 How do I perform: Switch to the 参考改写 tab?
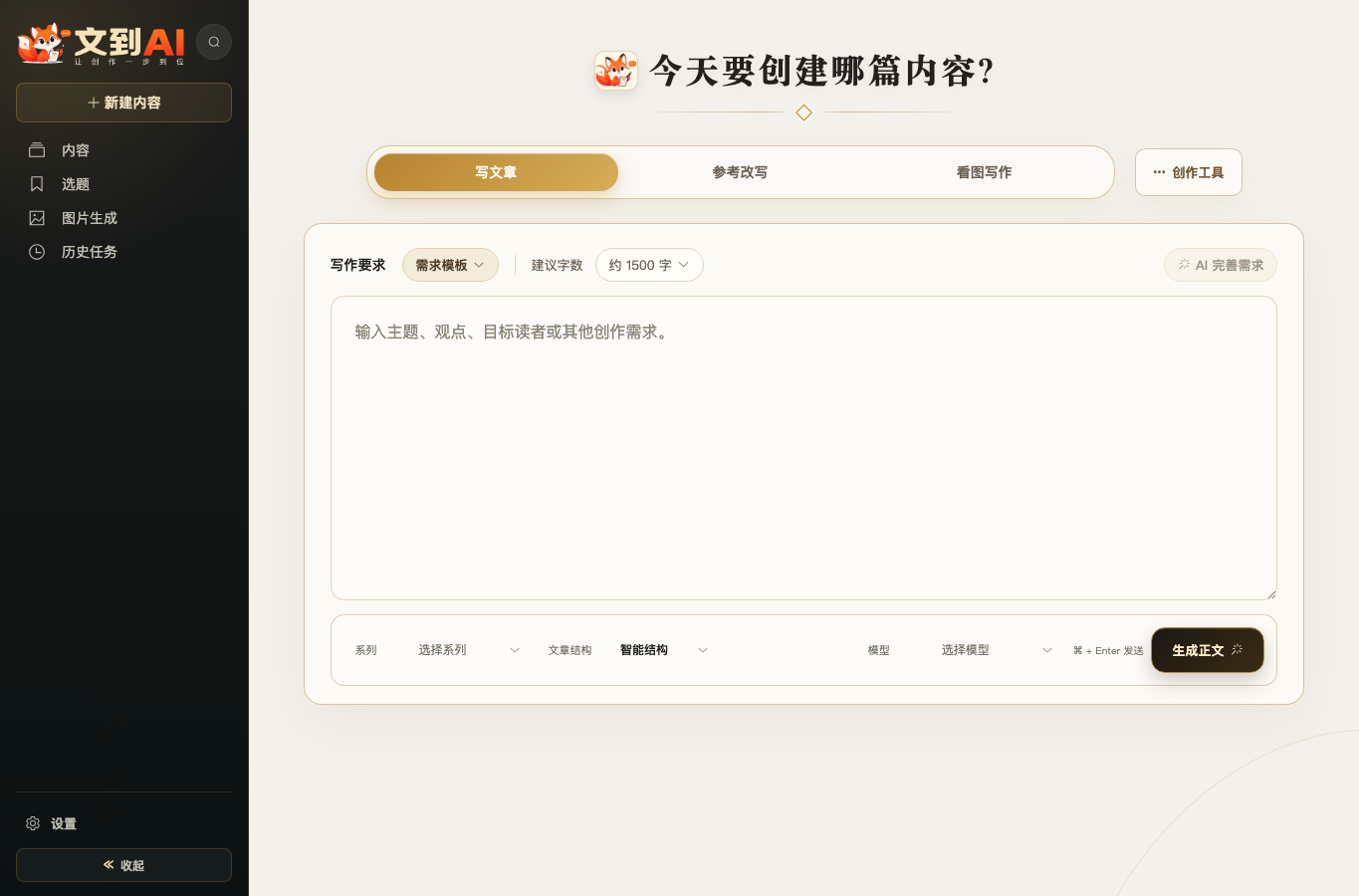pos(740,172)
